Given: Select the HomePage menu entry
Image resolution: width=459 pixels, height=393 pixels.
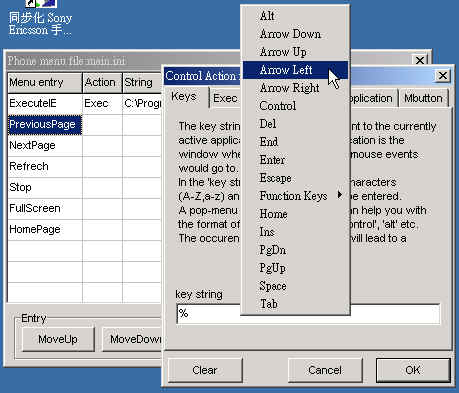Looking at the screenshot, I should click(45, 229).
